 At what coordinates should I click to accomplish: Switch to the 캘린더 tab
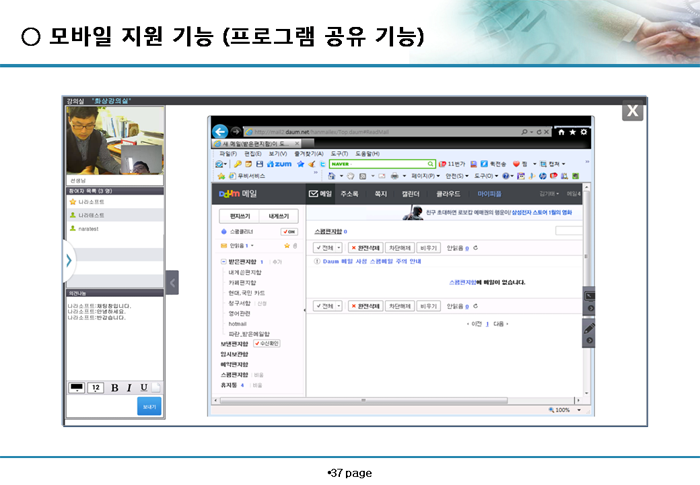click(x=410, y=194)
